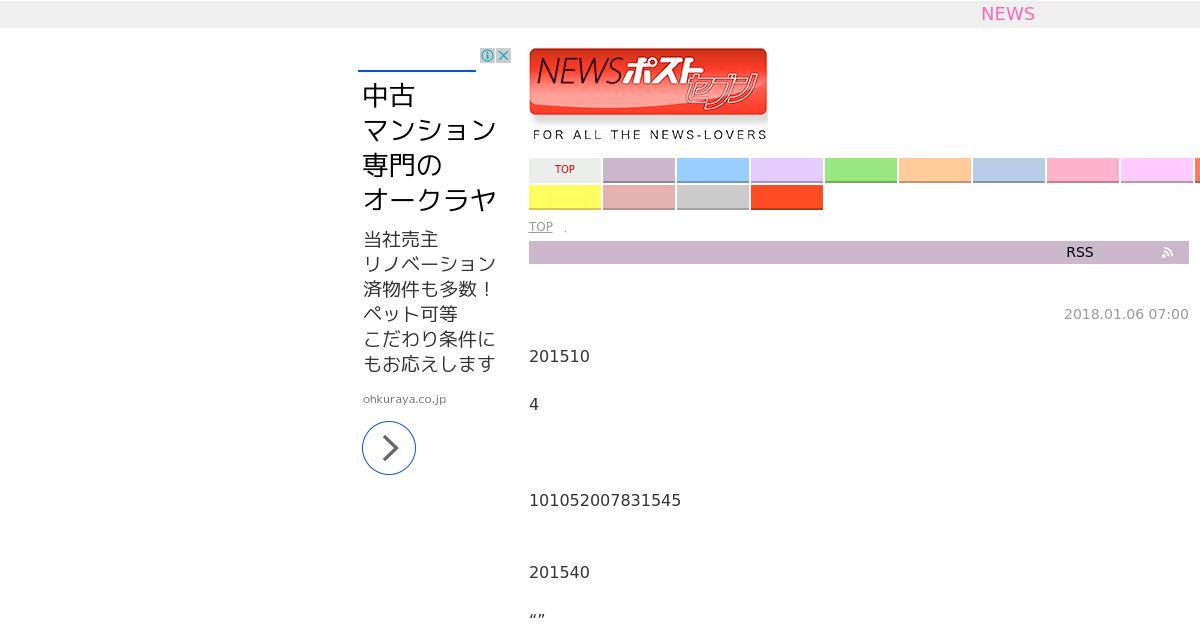Select the light orchid navigation tab
Screen dimensions: 1200x630
tap(1157, 170)
